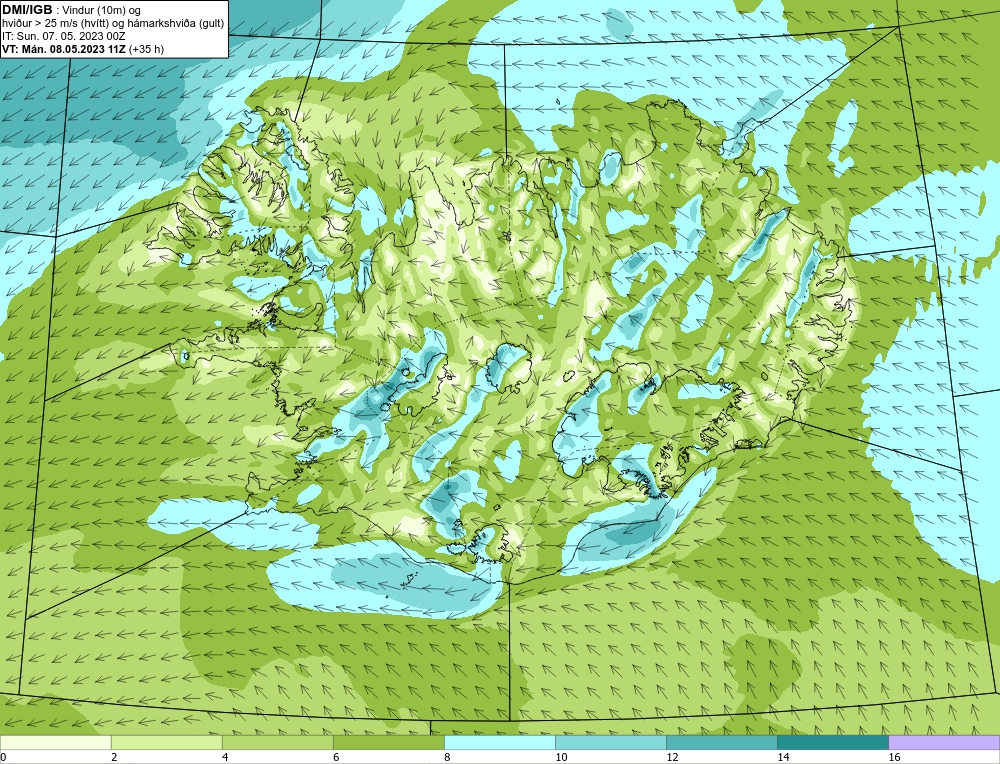The height and width of the screenshot is (764, 1000).
Task: Click the 14–16 m/s dark teal legend swatch
Action: [x=832, y=742]
